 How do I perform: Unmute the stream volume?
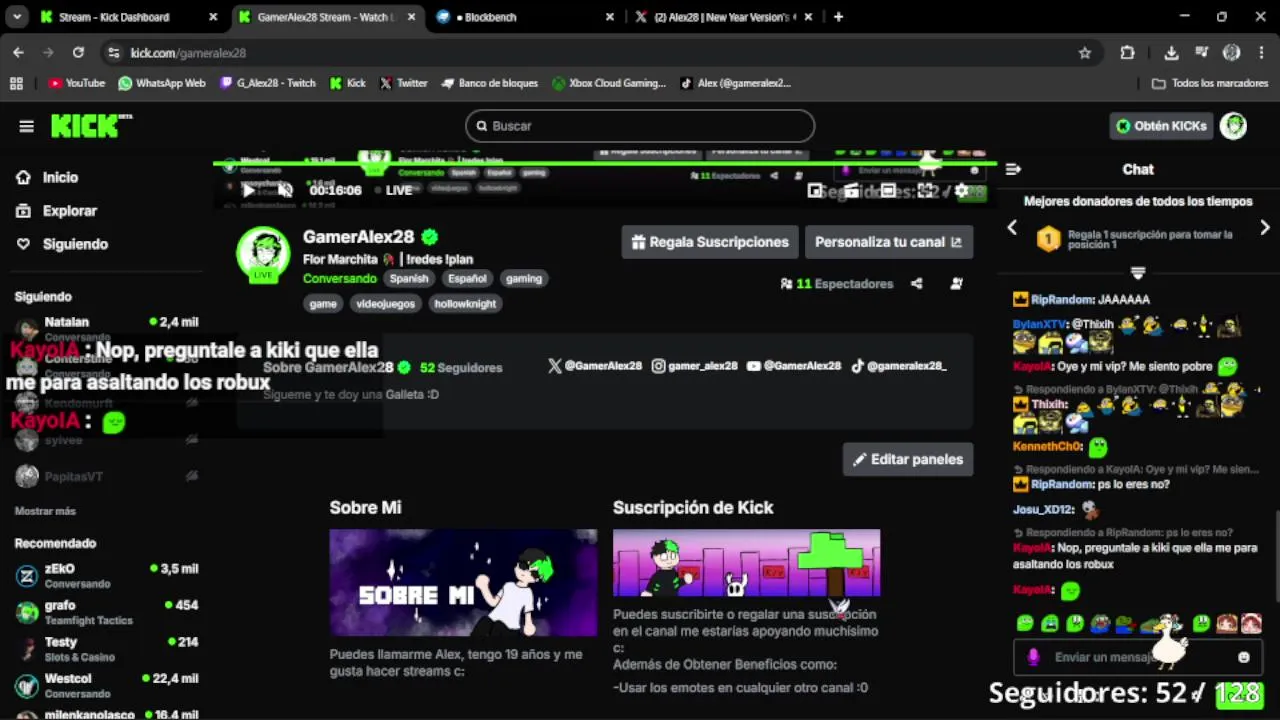[285, 190]
